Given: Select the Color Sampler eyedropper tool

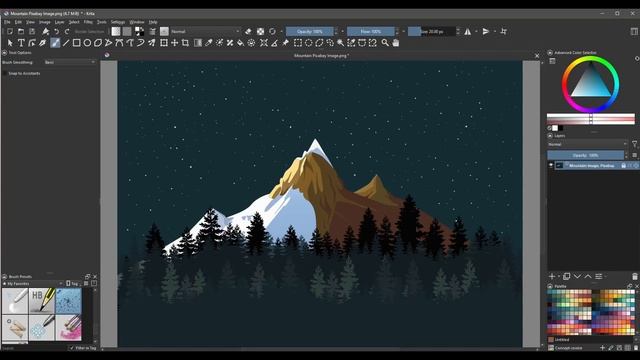Looking at the screenshot, I should coord(209,43).
